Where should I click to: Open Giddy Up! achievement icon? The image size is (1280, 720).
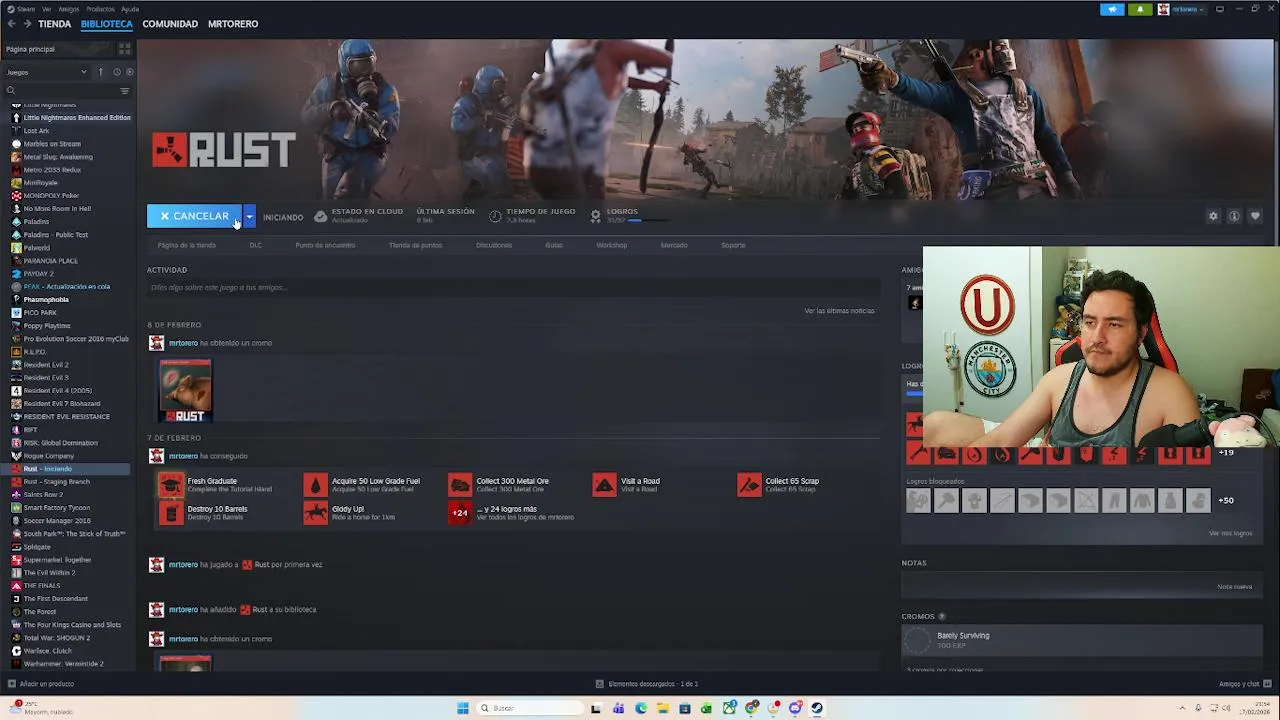click(x=315, y=513)
